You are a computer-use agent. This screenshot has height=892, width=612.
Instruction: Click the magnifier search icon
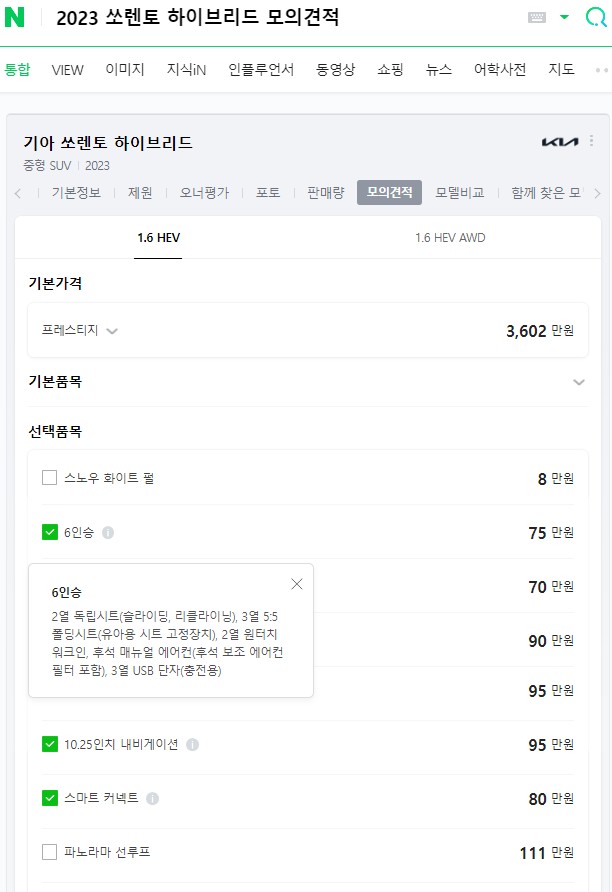tap(595, 18)
